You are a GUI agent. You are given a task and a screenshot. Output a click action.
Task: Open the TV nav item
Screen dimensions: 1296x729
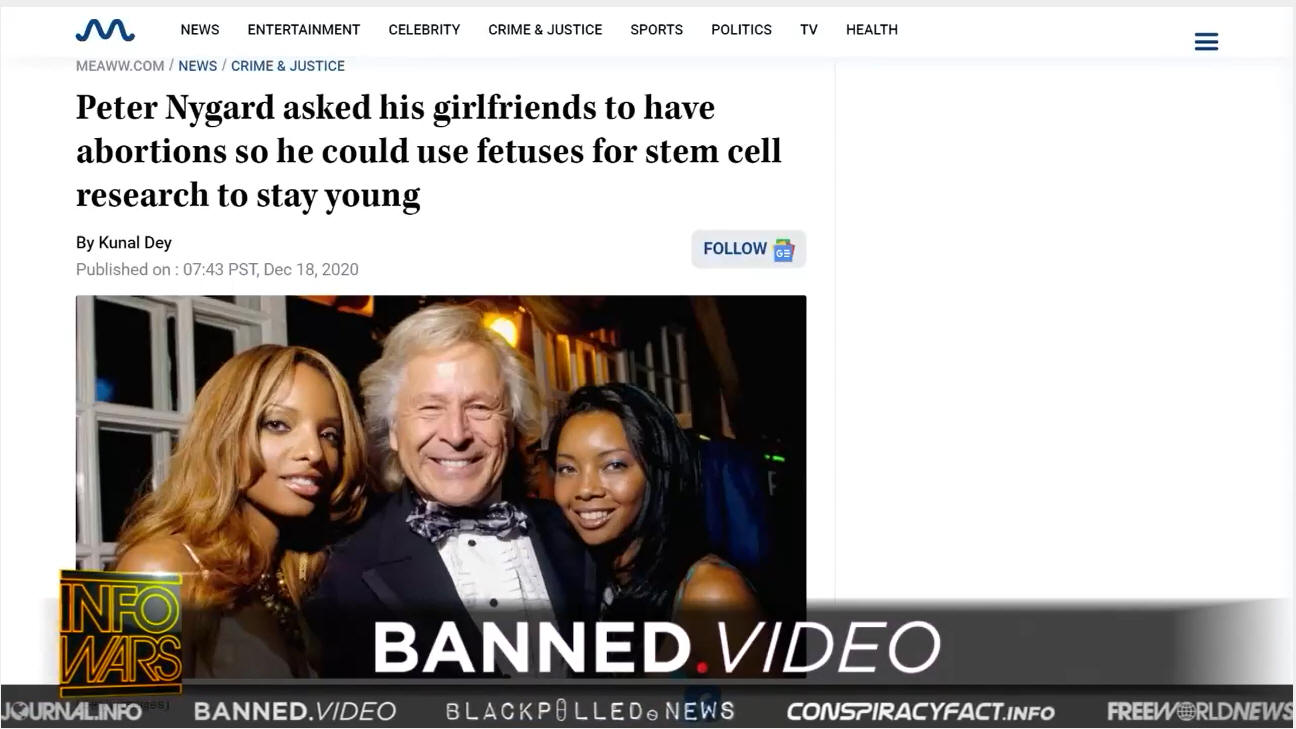pyautogui.click(x=809, y=30)
